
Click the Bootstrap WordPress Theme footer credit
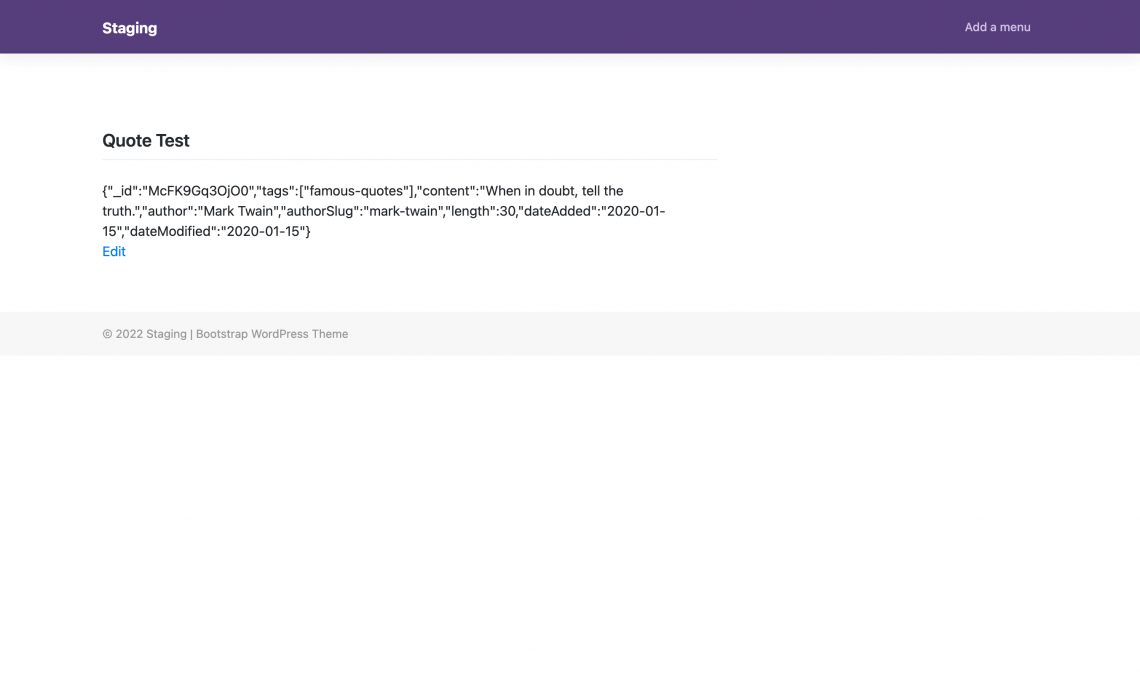pos(272,333)
